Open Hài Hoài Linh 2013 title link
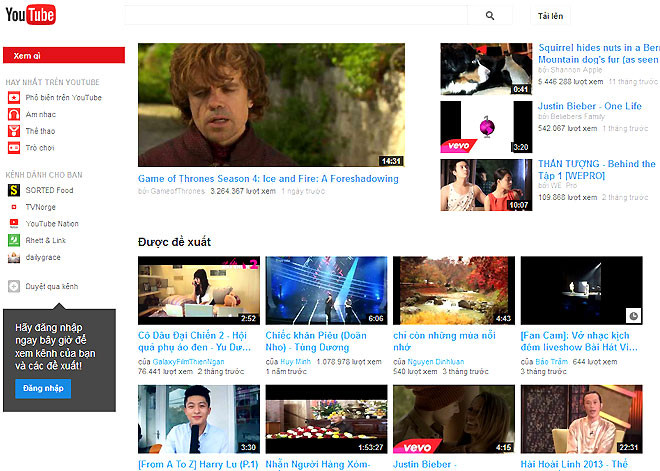 tap(574, 465)
